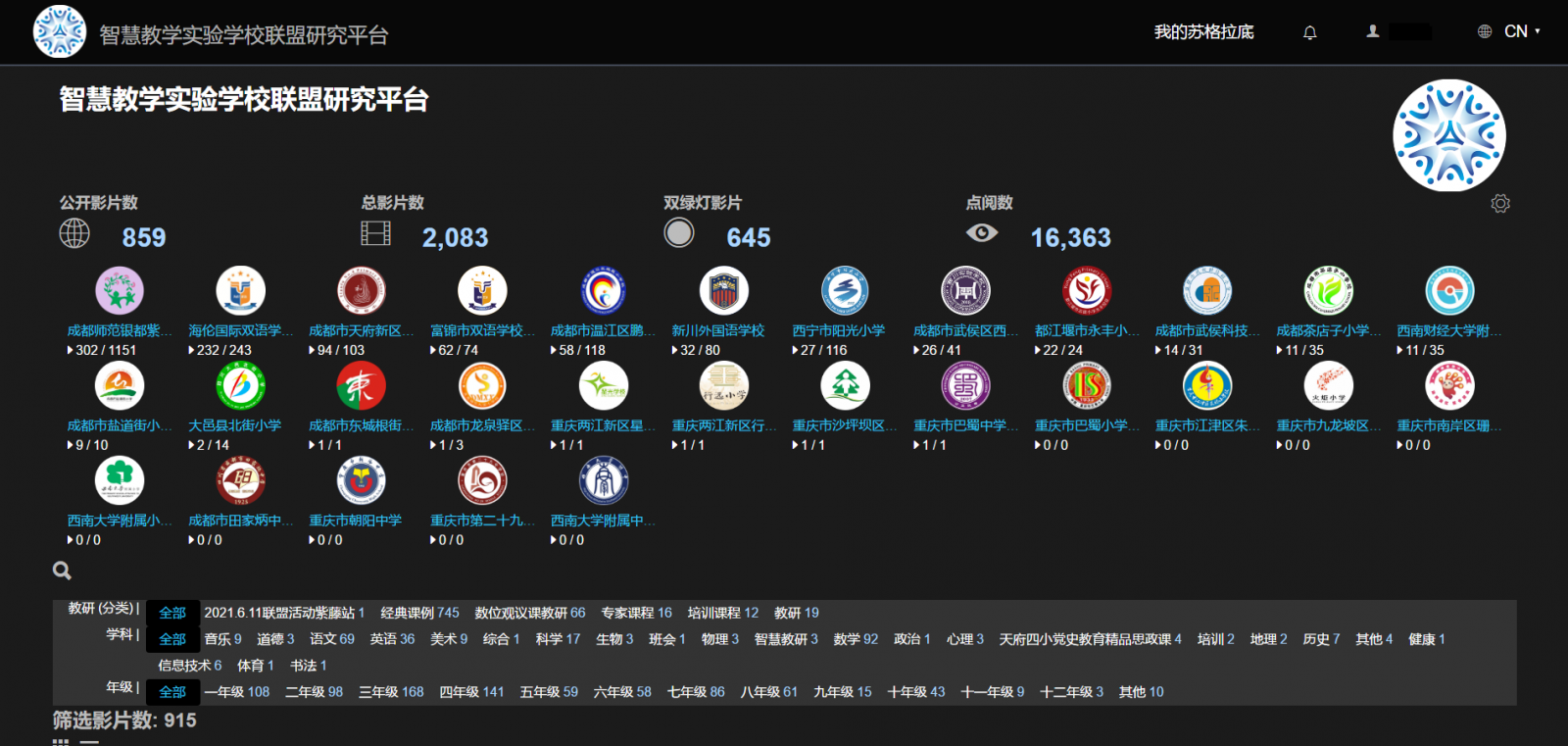This screenshot has width=1568, height=746.
Task: Select 全部 in the 教研 filter row
Action: click(x=172, y=613)
